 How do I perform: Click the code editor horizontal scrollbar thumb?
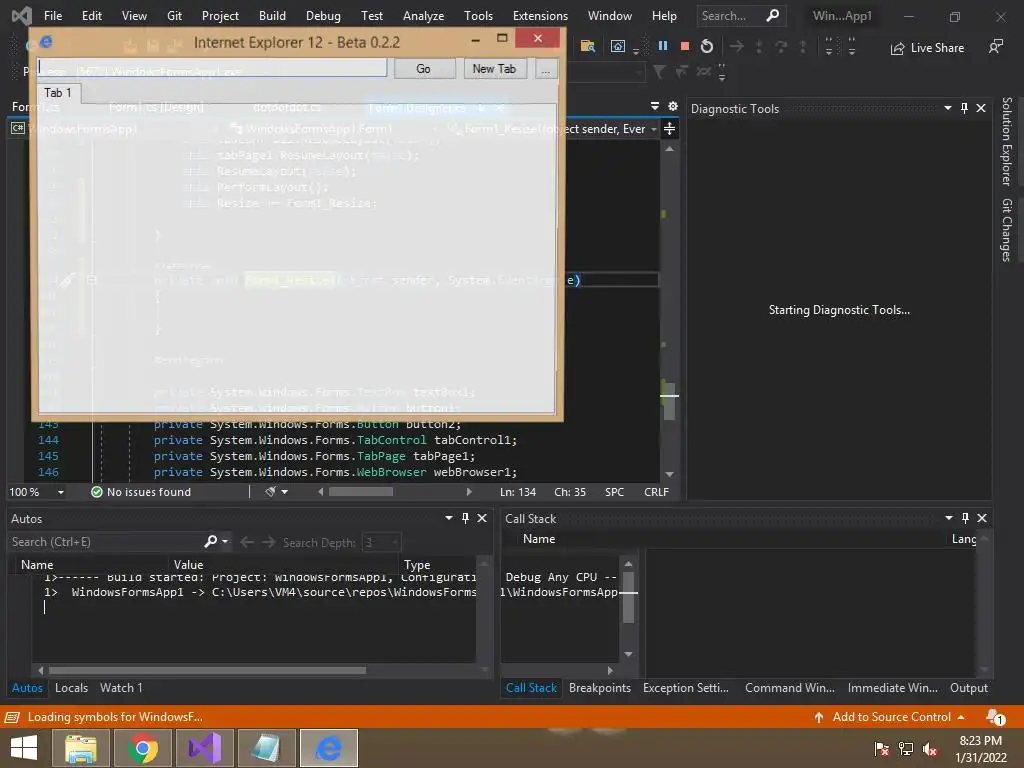pyautogui.click(x=360, y=492)
